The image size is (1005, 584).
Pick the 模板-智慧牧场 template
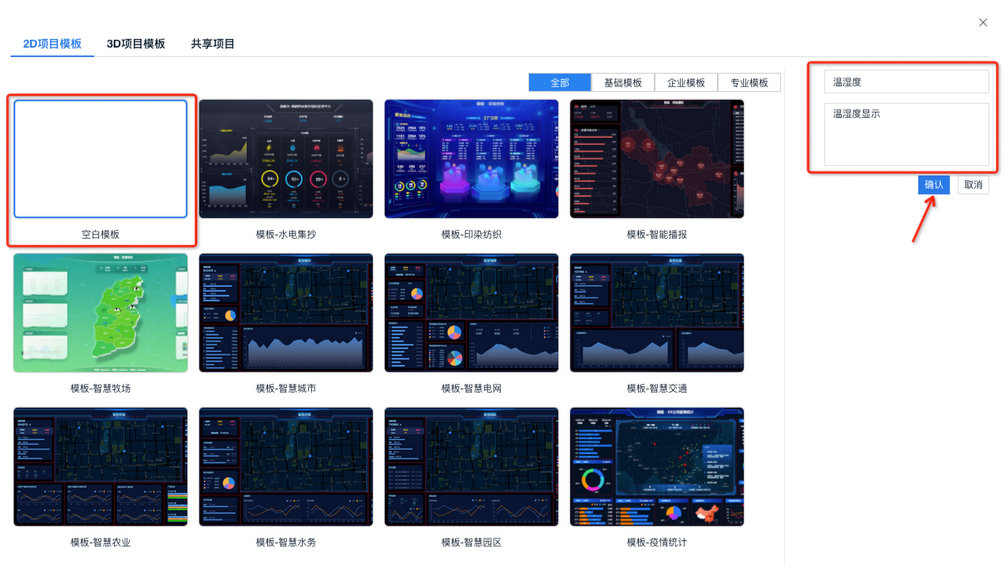100,313
